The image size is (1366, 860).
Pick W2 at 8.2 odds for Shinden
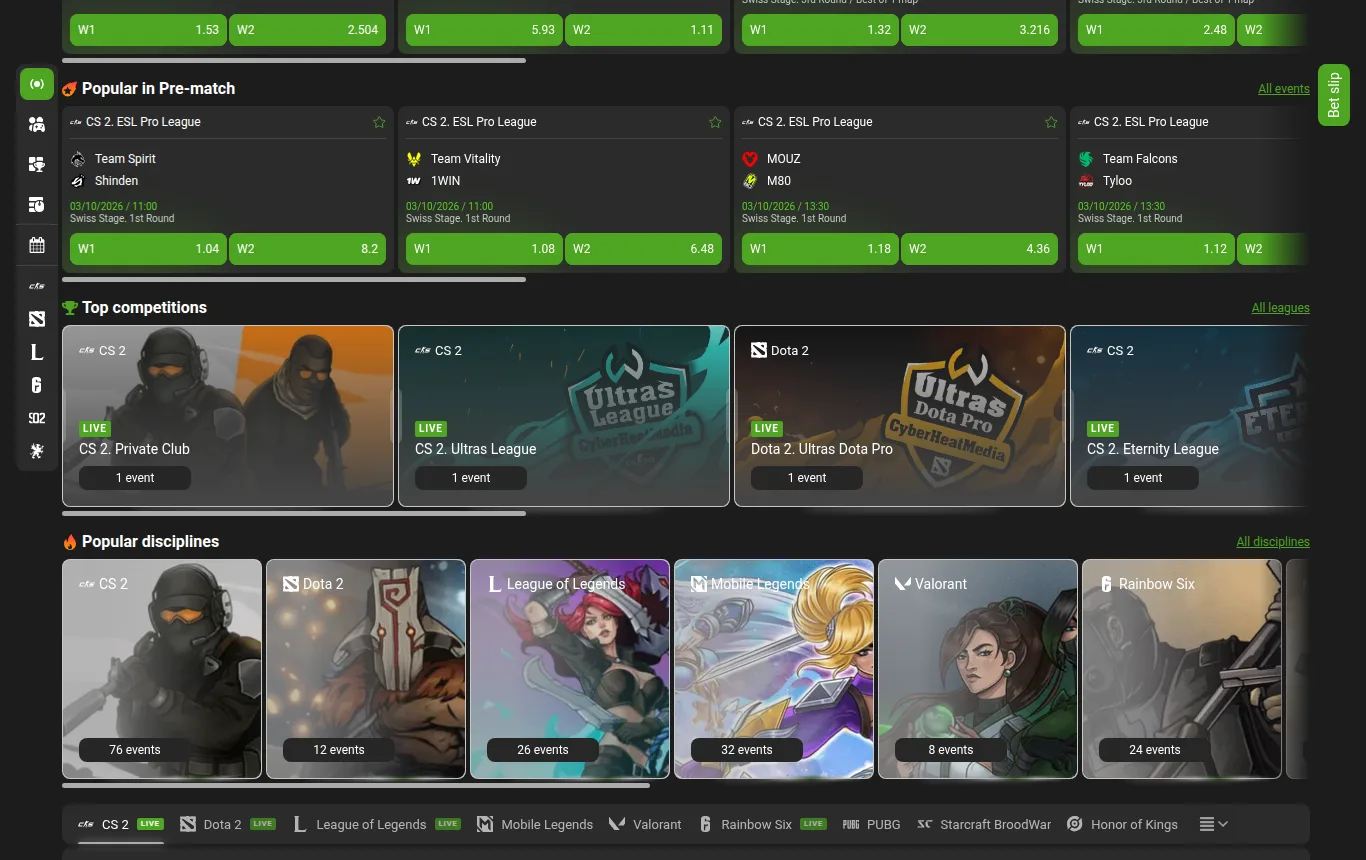tap(307, 249)
